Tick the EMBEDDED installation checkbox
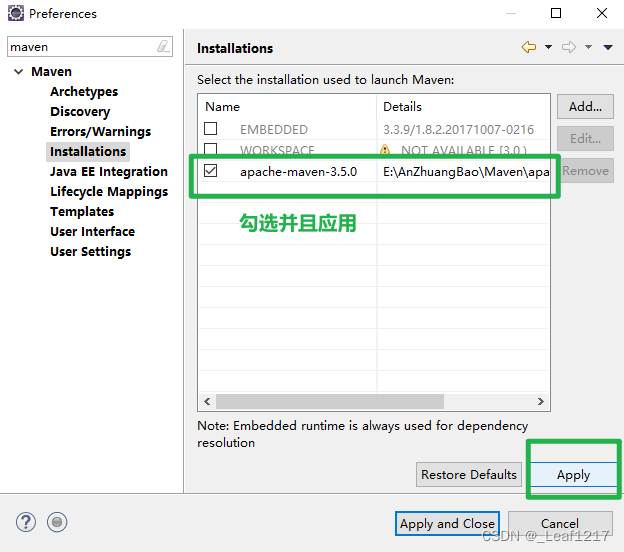The image size is (624, 552). [x=211, y=129]
